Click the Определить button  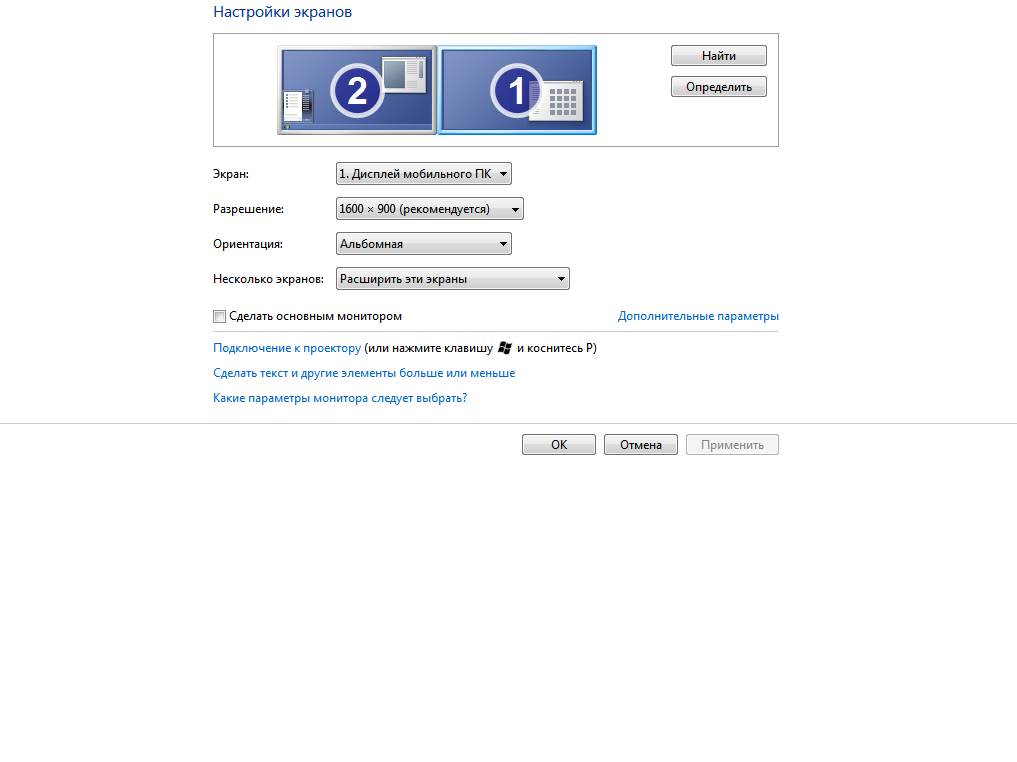point(719,87)
